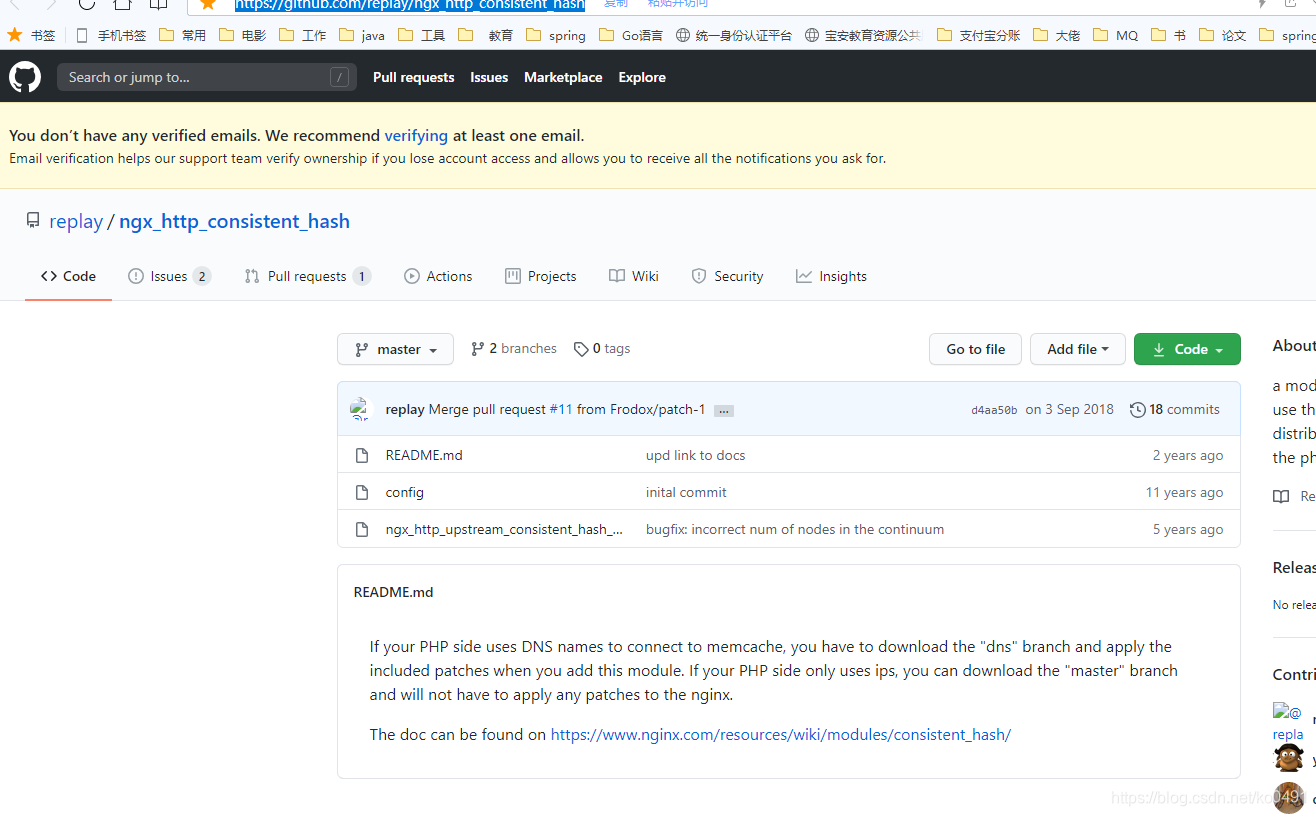Open the Go语言 bookmark folder

[631, 35]
